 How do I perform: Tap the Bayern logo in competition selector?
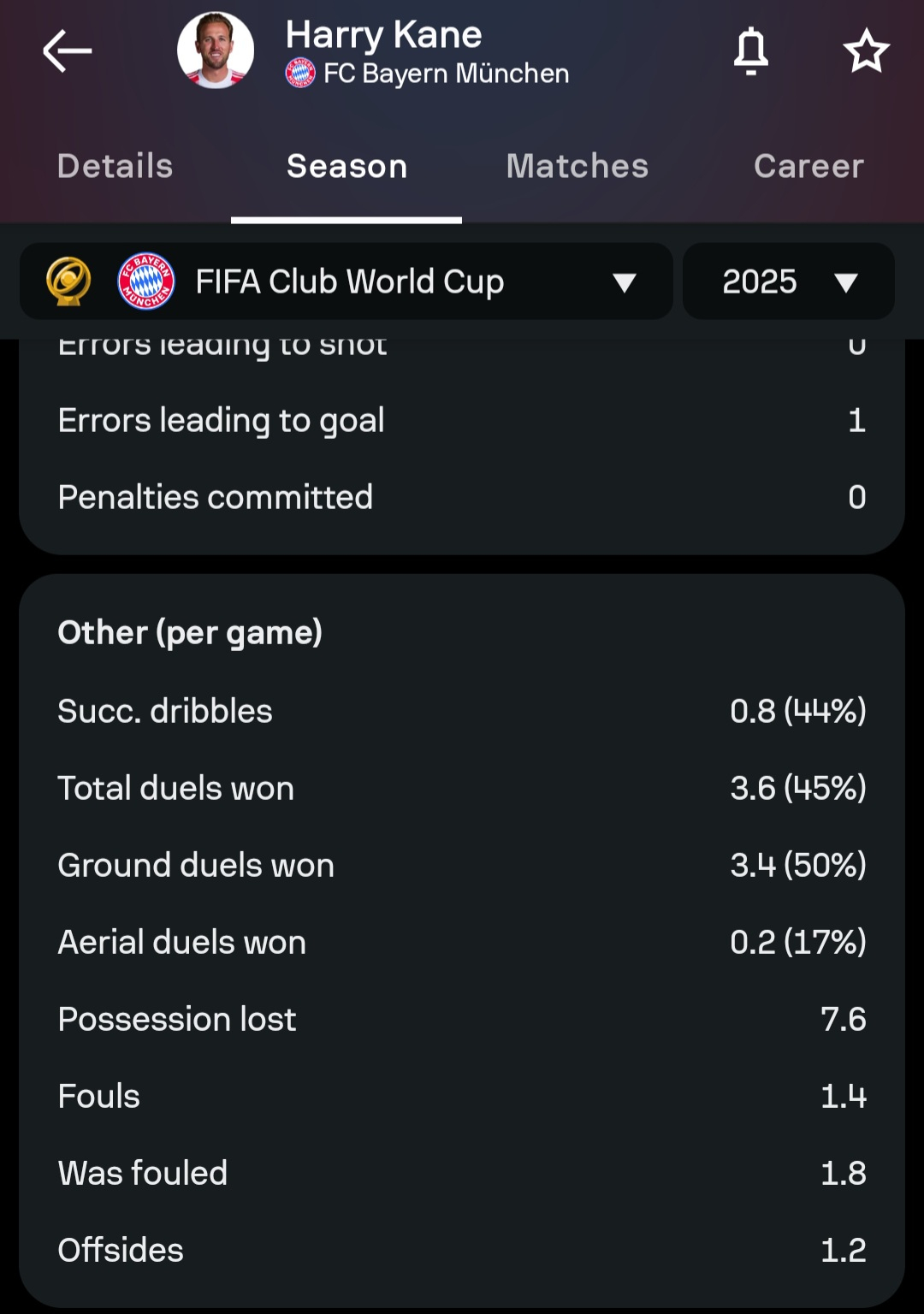click(x=146, y=281)
